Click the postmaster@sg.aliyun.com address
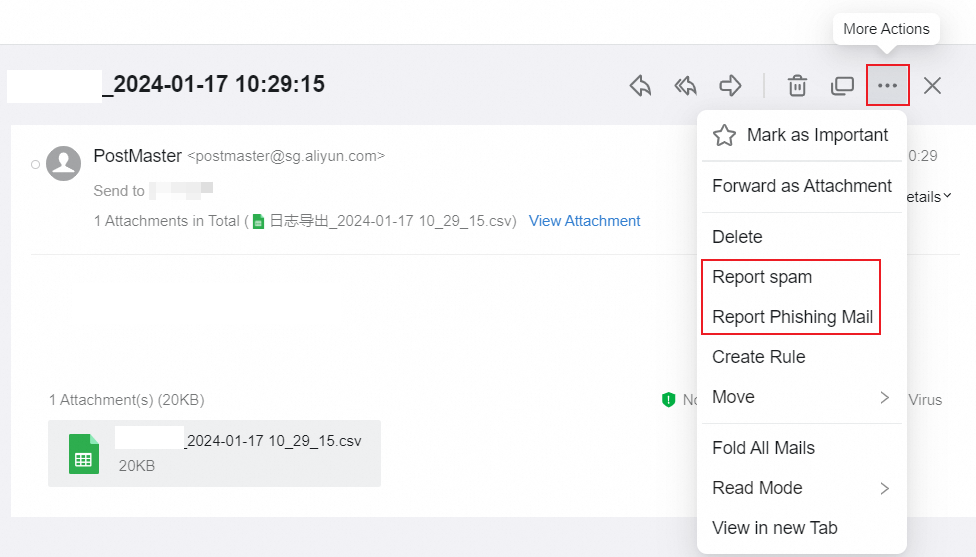The width and height of the screenshot is (976, 557). tap(286, 156)
